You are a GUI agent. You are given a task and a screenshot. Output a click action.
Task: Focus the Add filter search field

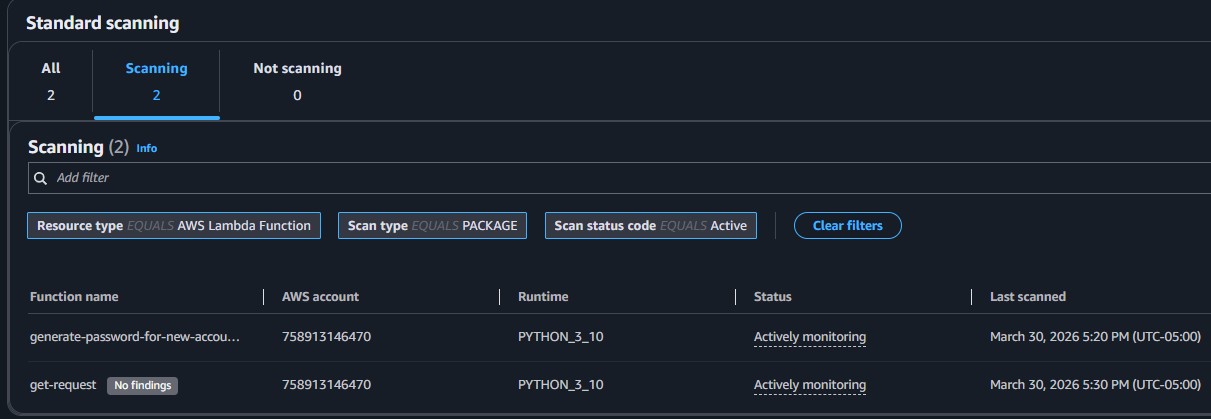point(620,178)
